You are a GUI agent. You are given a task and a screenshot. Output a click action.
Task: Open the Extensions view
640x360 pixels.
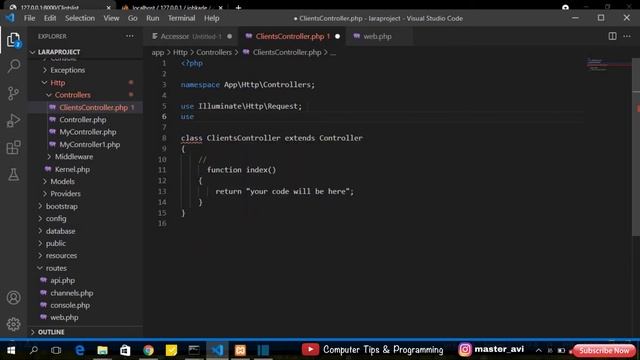(13, 147)
